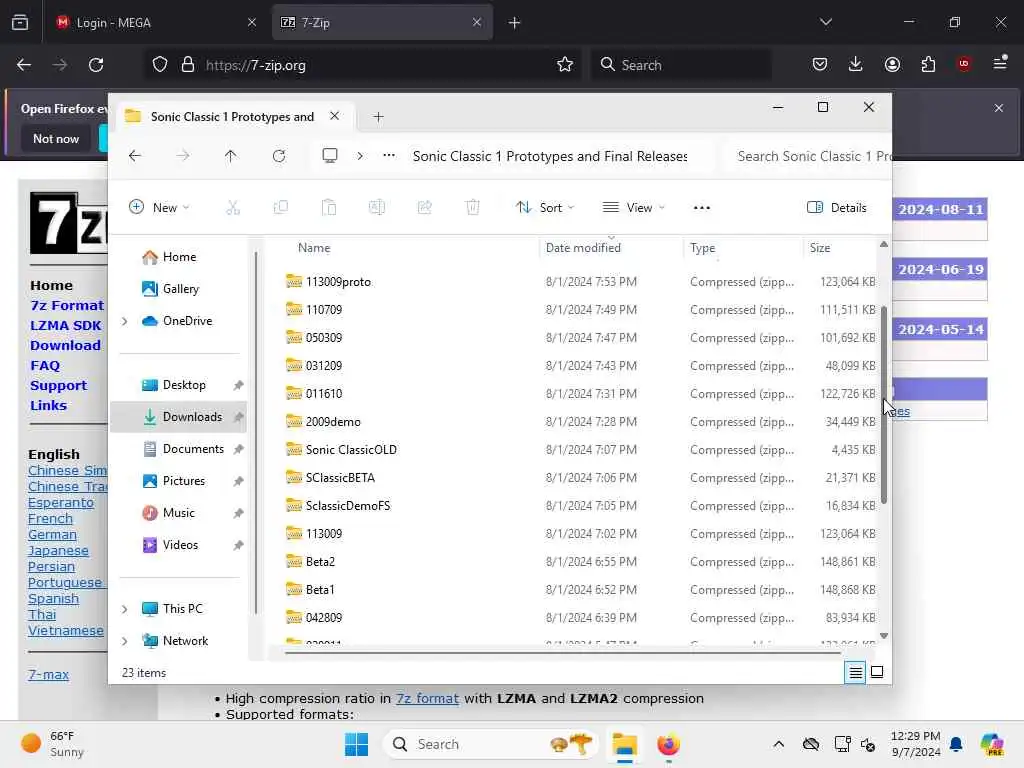Switch to the 7-Zip browser tab
This screenshot has width=1024, height=768.
click(x=382, y=22)
